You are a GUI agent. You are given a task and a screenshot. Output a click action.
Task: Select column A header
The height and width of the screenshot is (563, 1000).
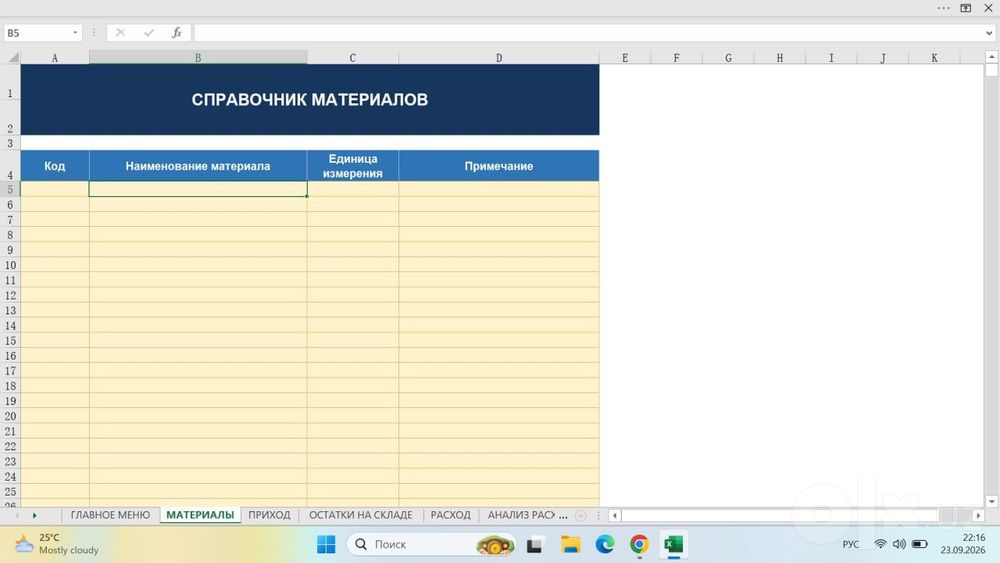[55, 57]
